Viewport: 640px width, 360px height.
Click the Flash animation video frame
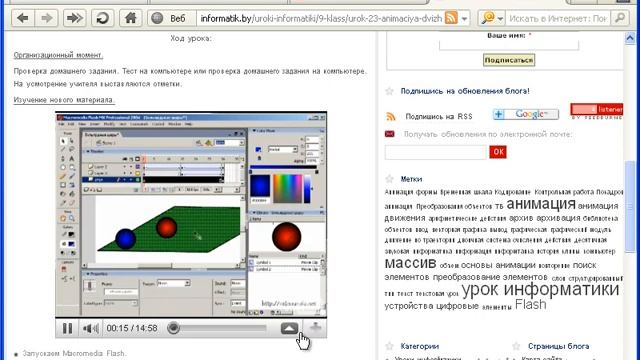coord(191,215)
